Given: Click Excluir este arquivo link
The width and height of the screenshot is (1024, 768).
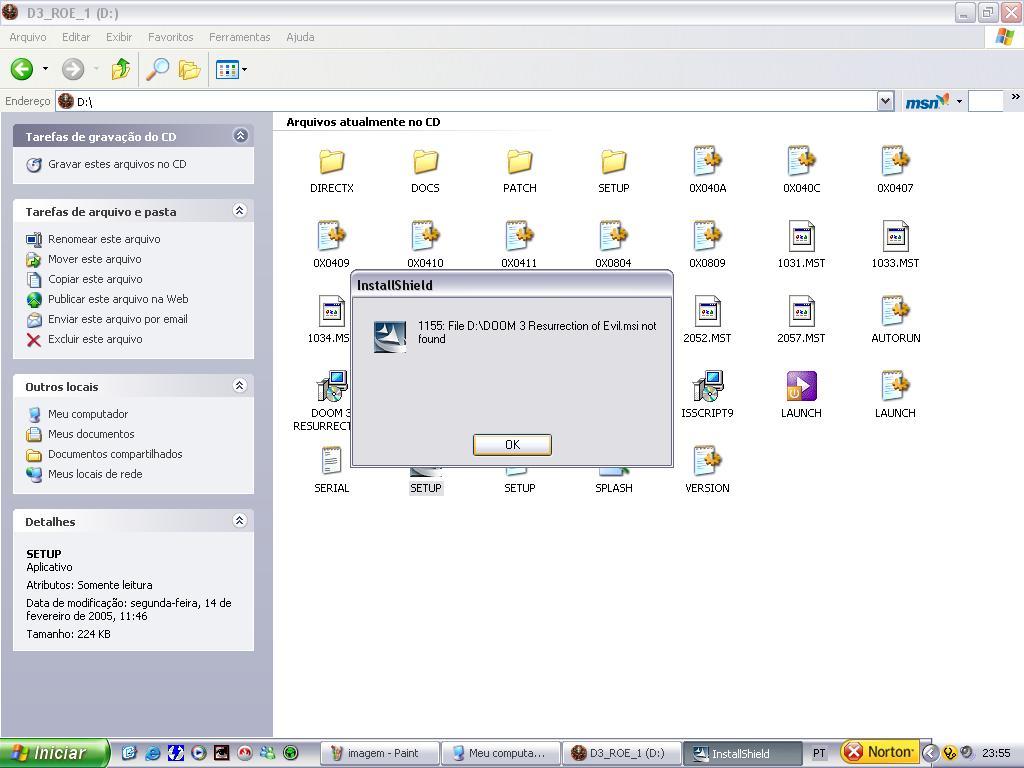Looking at the screenshot, I should tap(95, 340).
